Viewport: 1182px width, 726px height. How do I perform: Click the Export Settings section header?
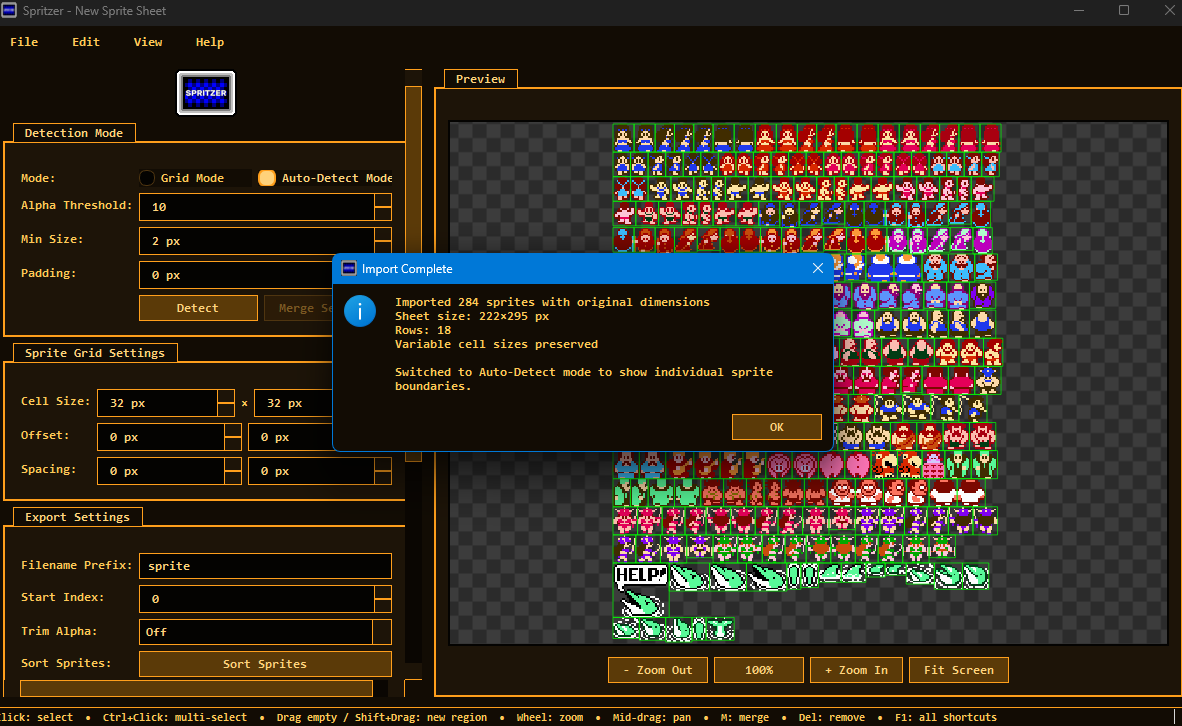(x=78, y=517)
